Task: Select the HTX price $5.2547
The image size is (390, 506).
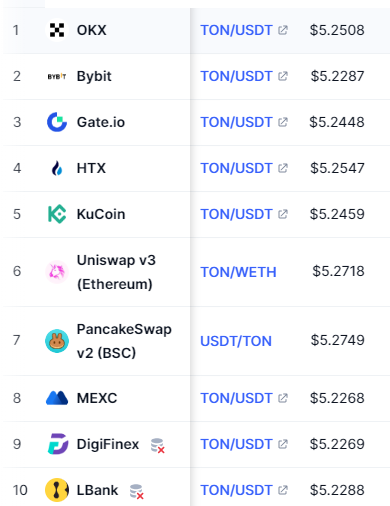Action: (337, 168)
